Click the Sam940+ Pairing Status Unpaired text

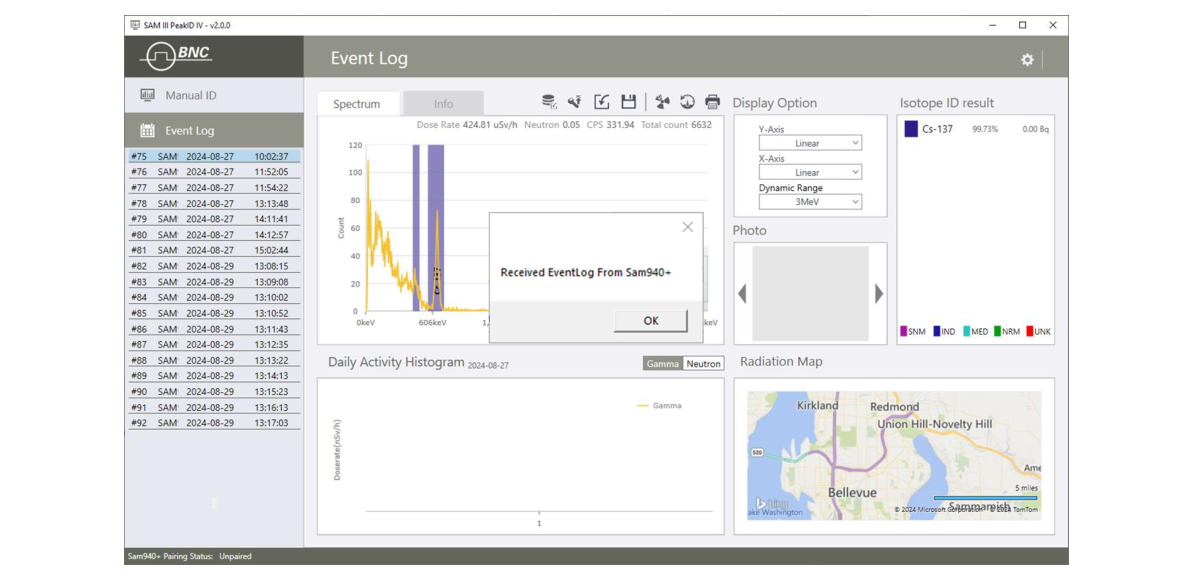[190, 556]
